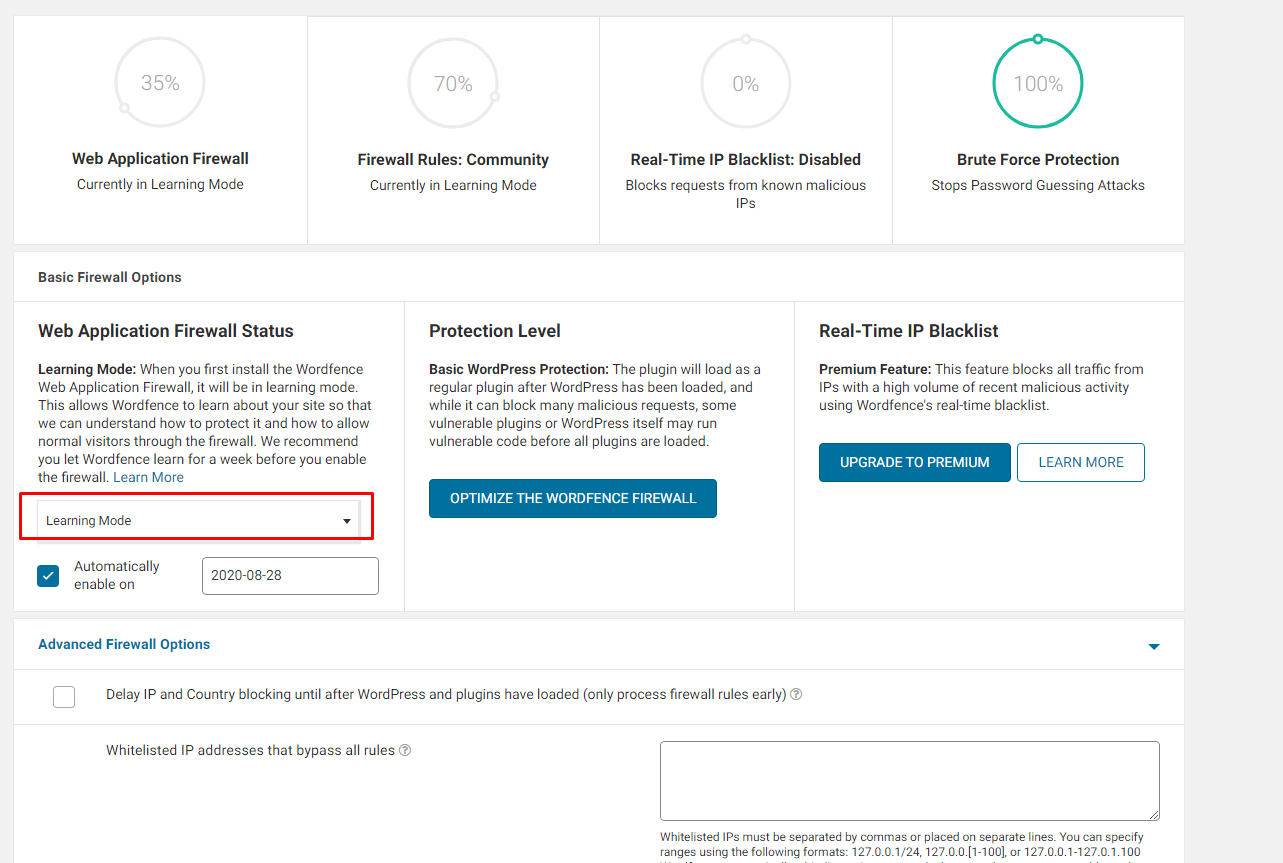1283x863 pixels.
Task: Collapse Advanced Firewall Options with the arrow
Action: click(1154, 646)
